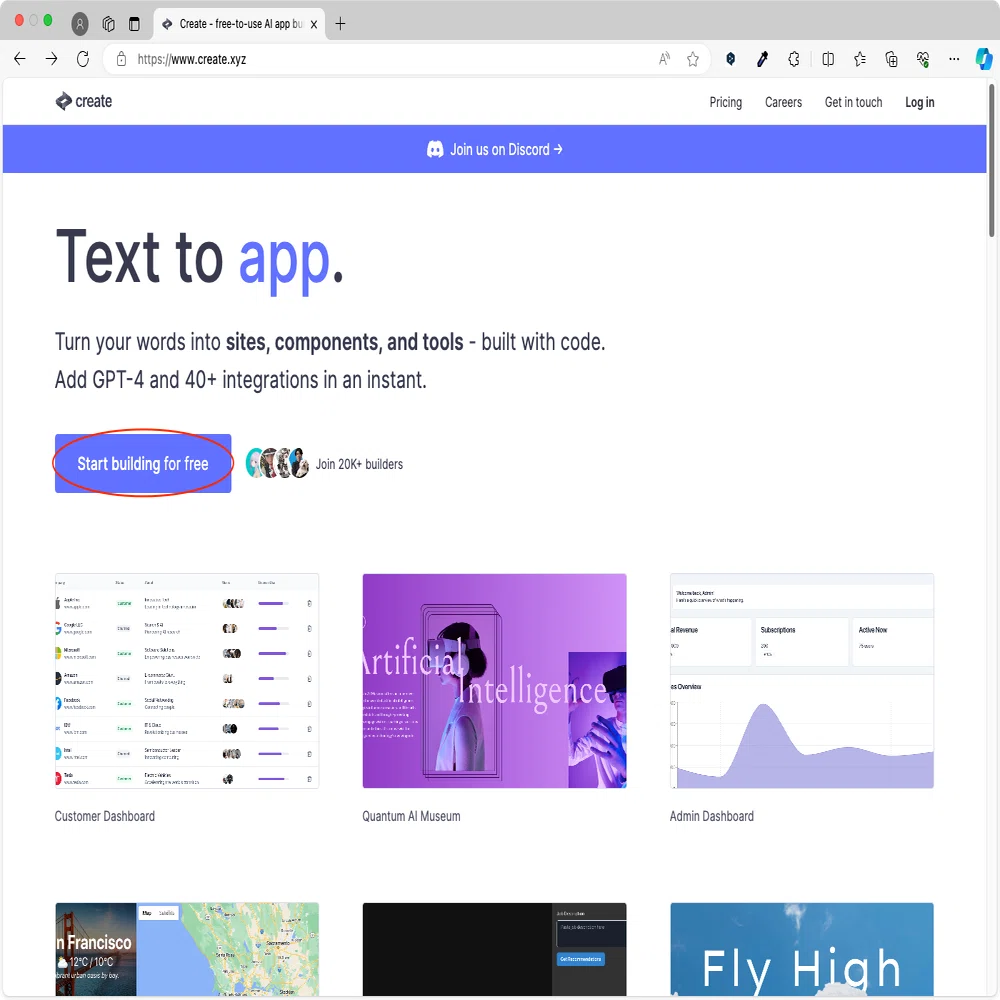Open the Quantum AI Museum thumbnail
The image size is (1000, 1000).
pos(494,681)
